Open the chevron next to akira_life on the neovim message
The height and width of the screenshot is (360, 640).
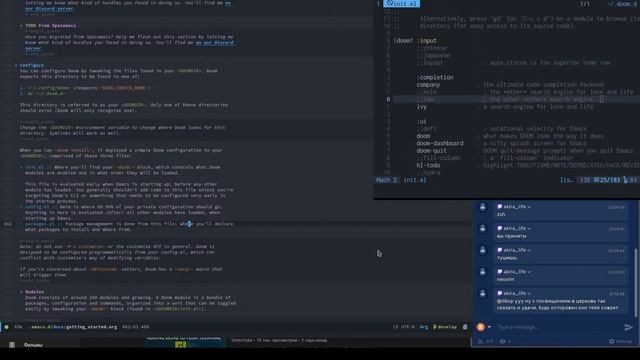[x=529, y=272]
